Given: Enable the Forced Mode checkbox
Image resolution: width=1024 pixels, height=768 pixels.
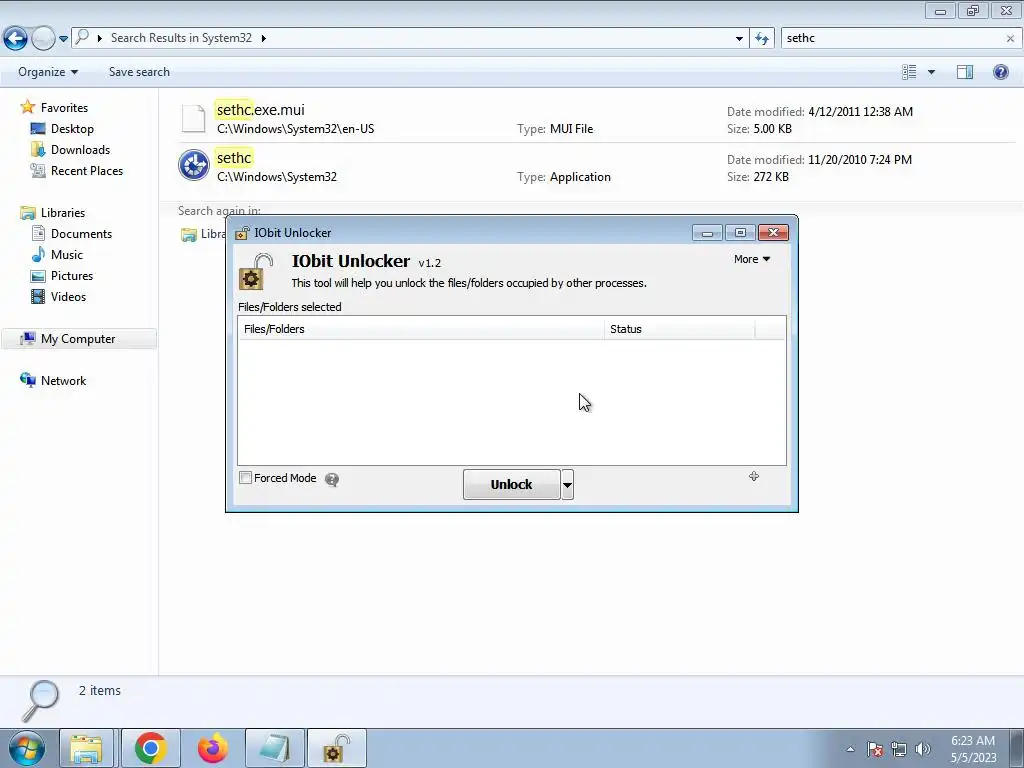Looking at the screenshot, I should [x=246, y=478].
